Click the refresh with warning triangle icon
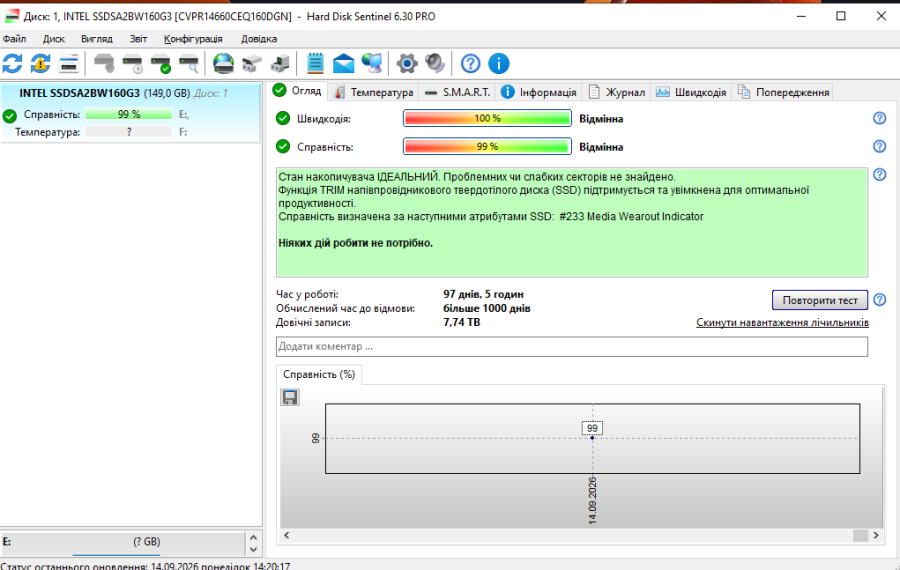Screen dimensions: 900x570 click(40, 63)
